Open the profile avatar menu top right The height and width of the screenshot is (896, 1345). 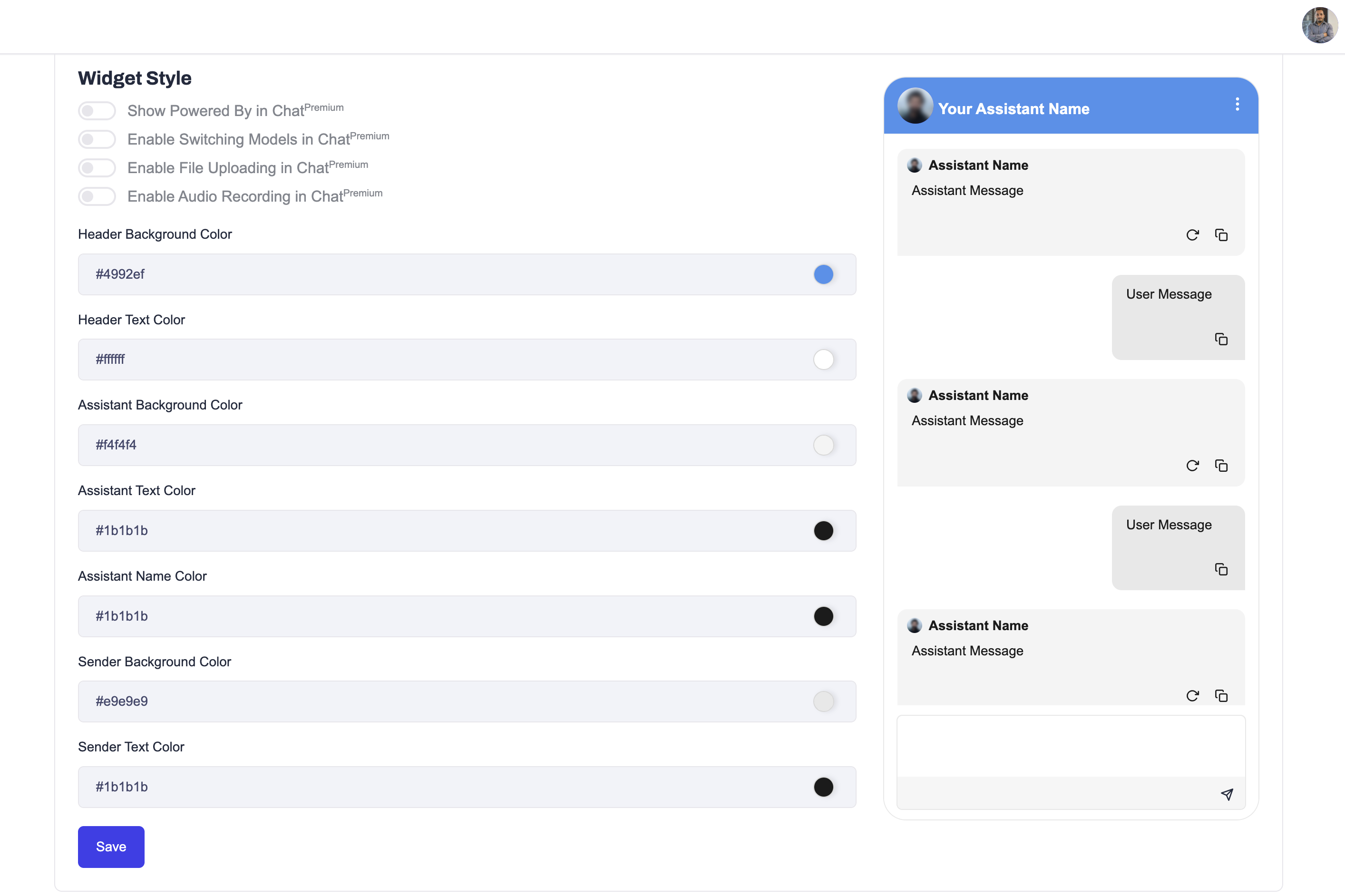point(1319,26)
